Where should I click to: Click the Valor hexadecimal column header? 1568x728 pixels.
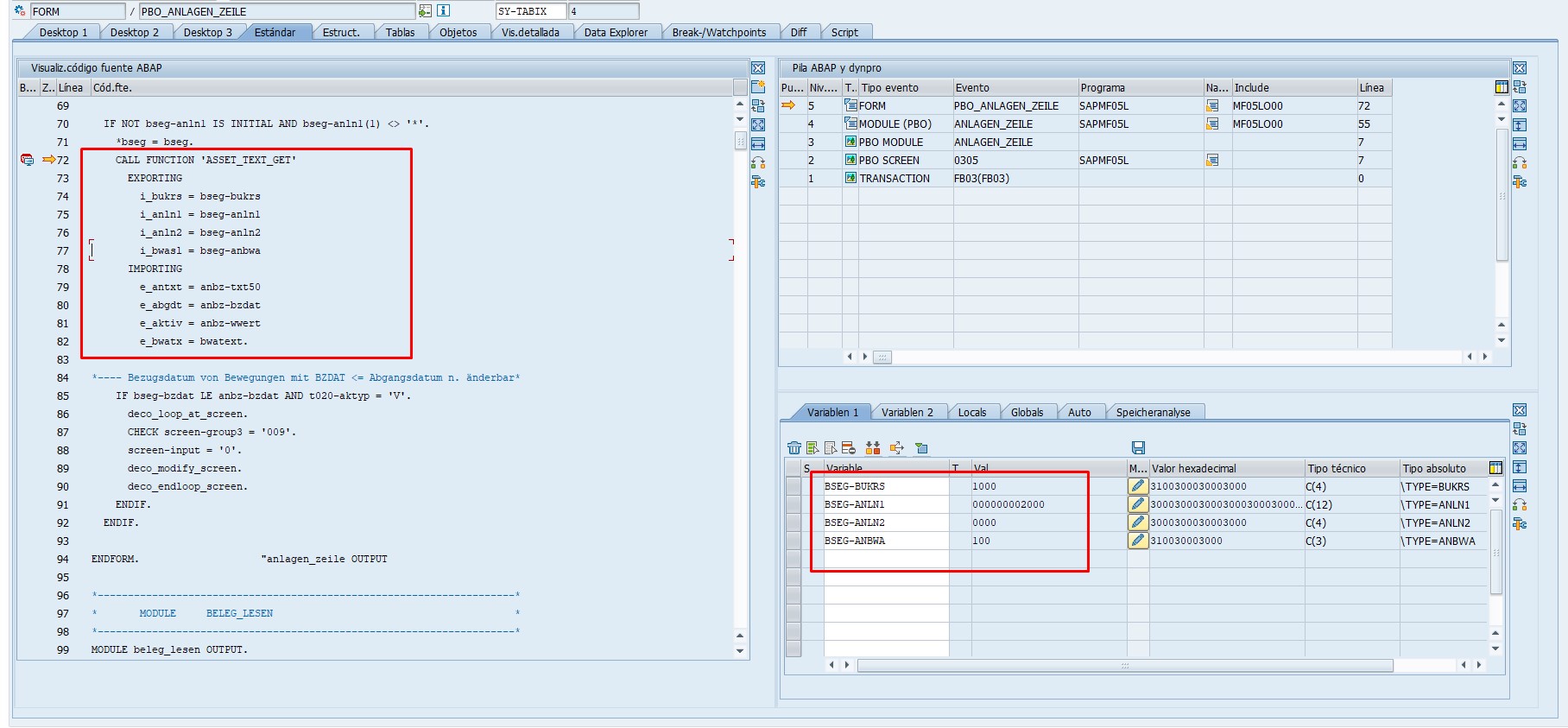pos(1225,468)
